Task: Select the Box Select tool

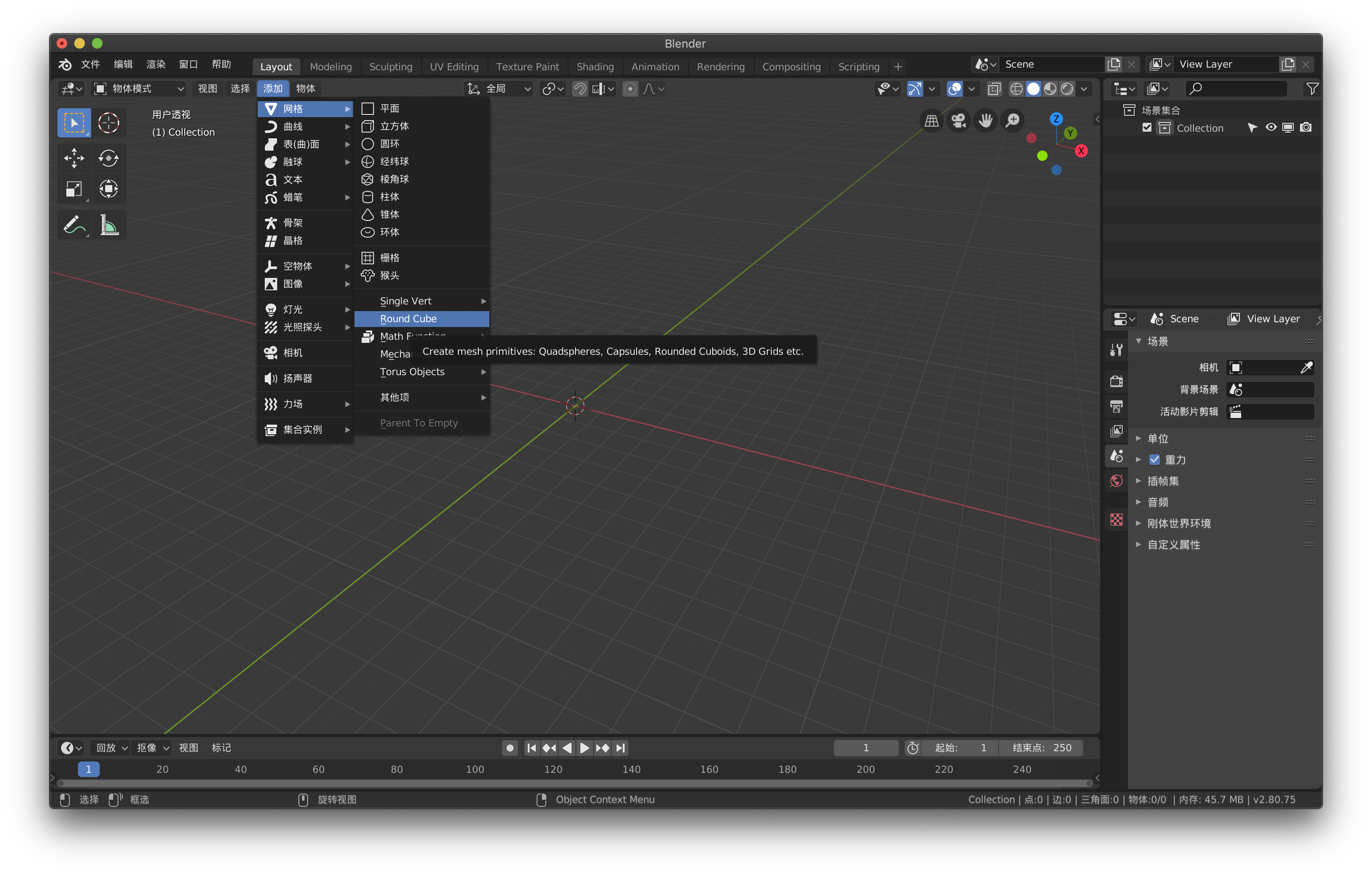Action: point(73,122)
